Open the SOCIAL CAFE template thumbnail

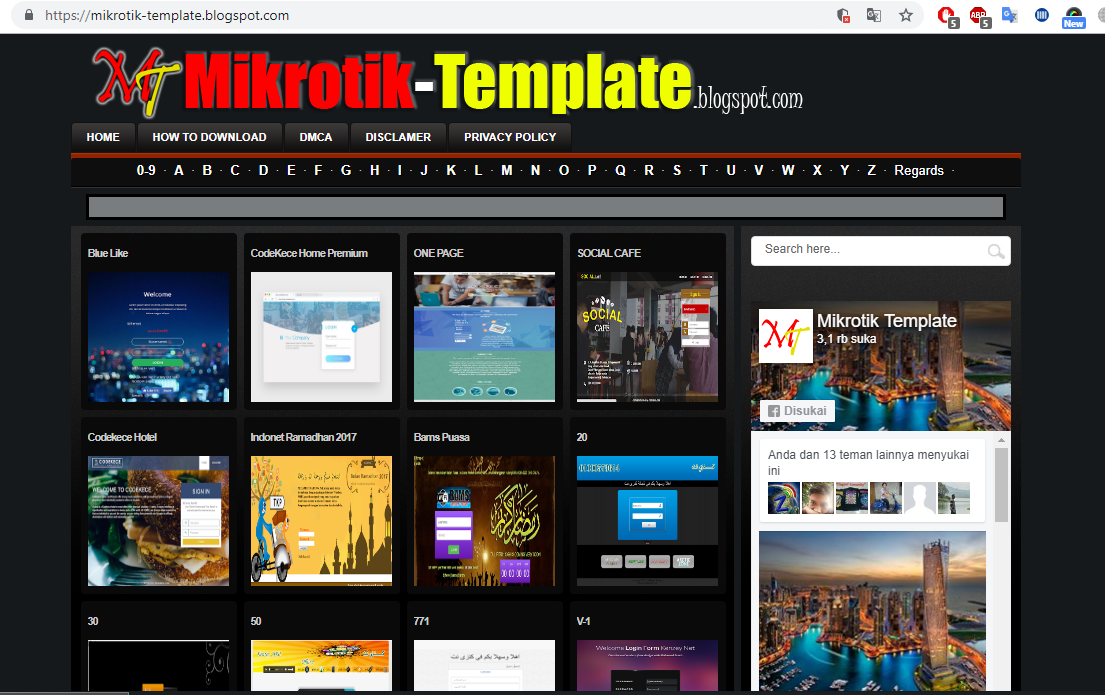coord(648,337)
